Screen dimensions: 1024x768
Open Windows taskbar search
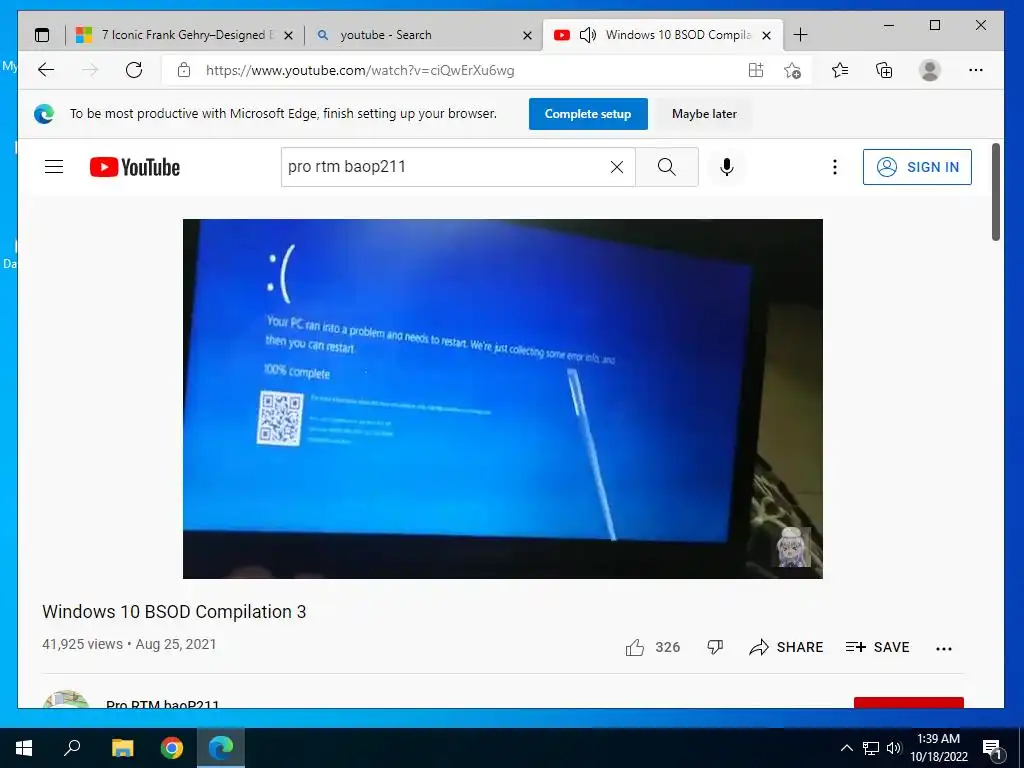[x=72, y=748]
